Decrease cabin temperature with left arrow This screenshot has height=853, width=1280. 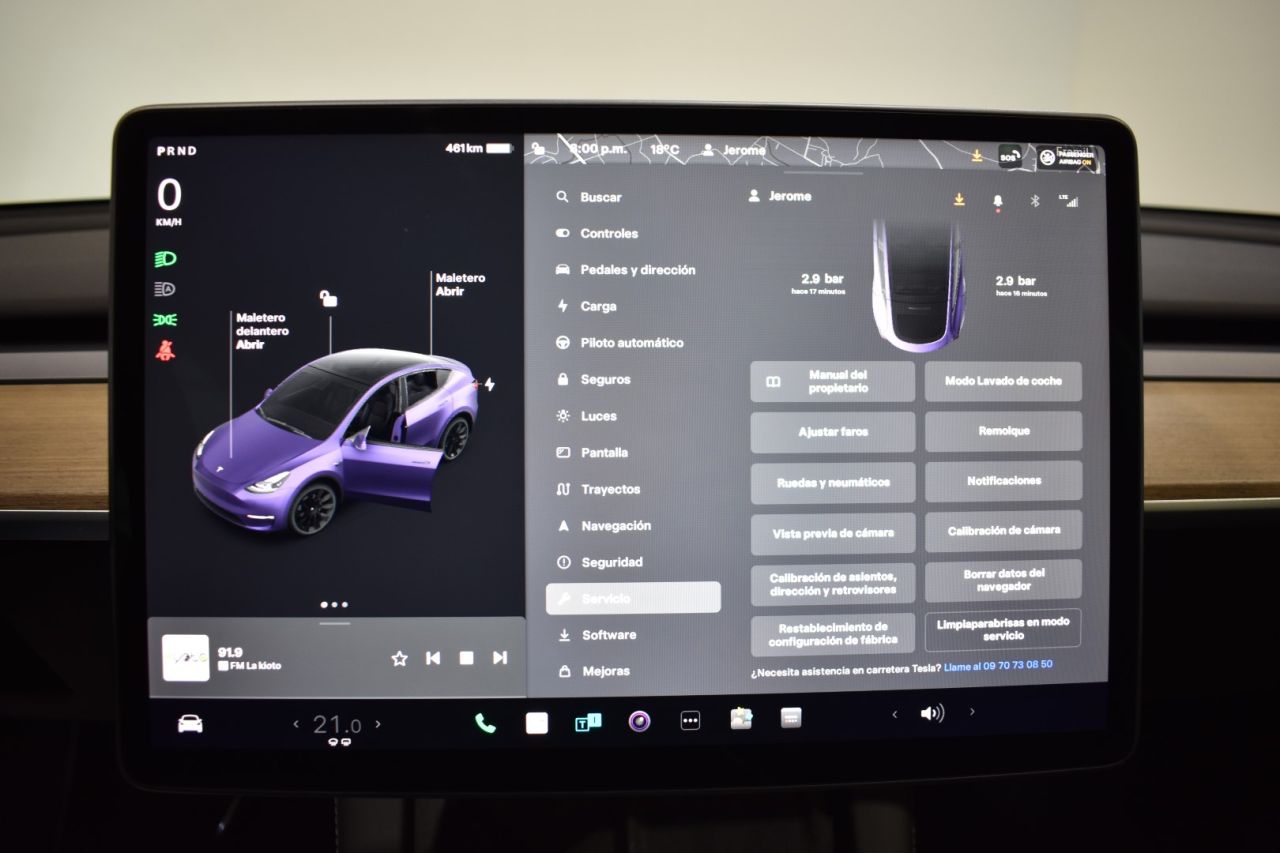click(296, 724)
